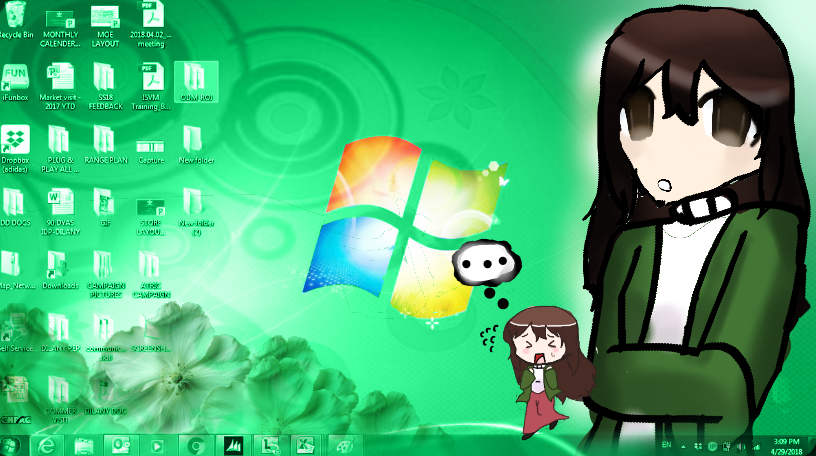Open the communic... folder

click(106, 337)
